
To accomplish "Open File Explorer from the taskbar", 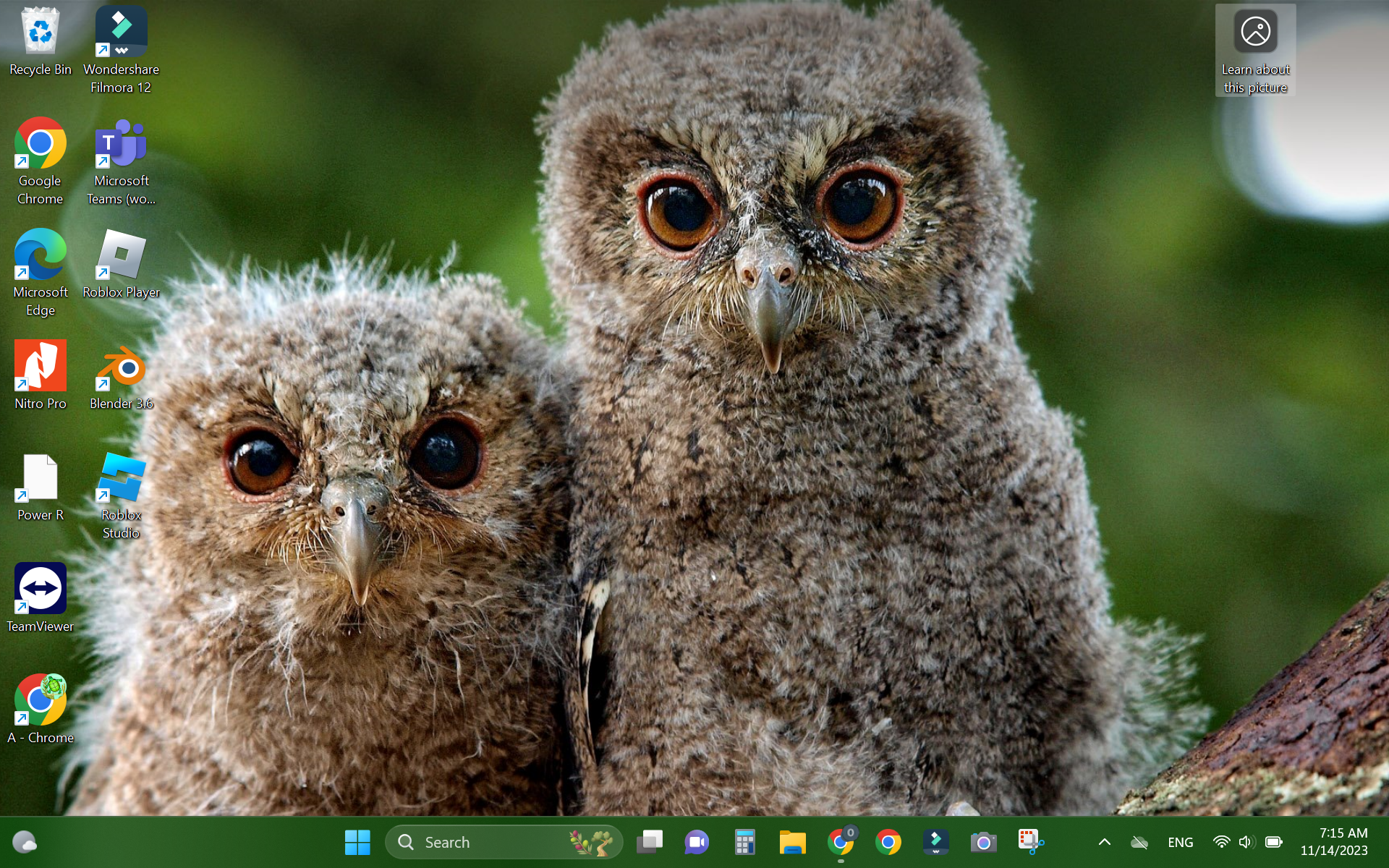I will pos(792,842).
